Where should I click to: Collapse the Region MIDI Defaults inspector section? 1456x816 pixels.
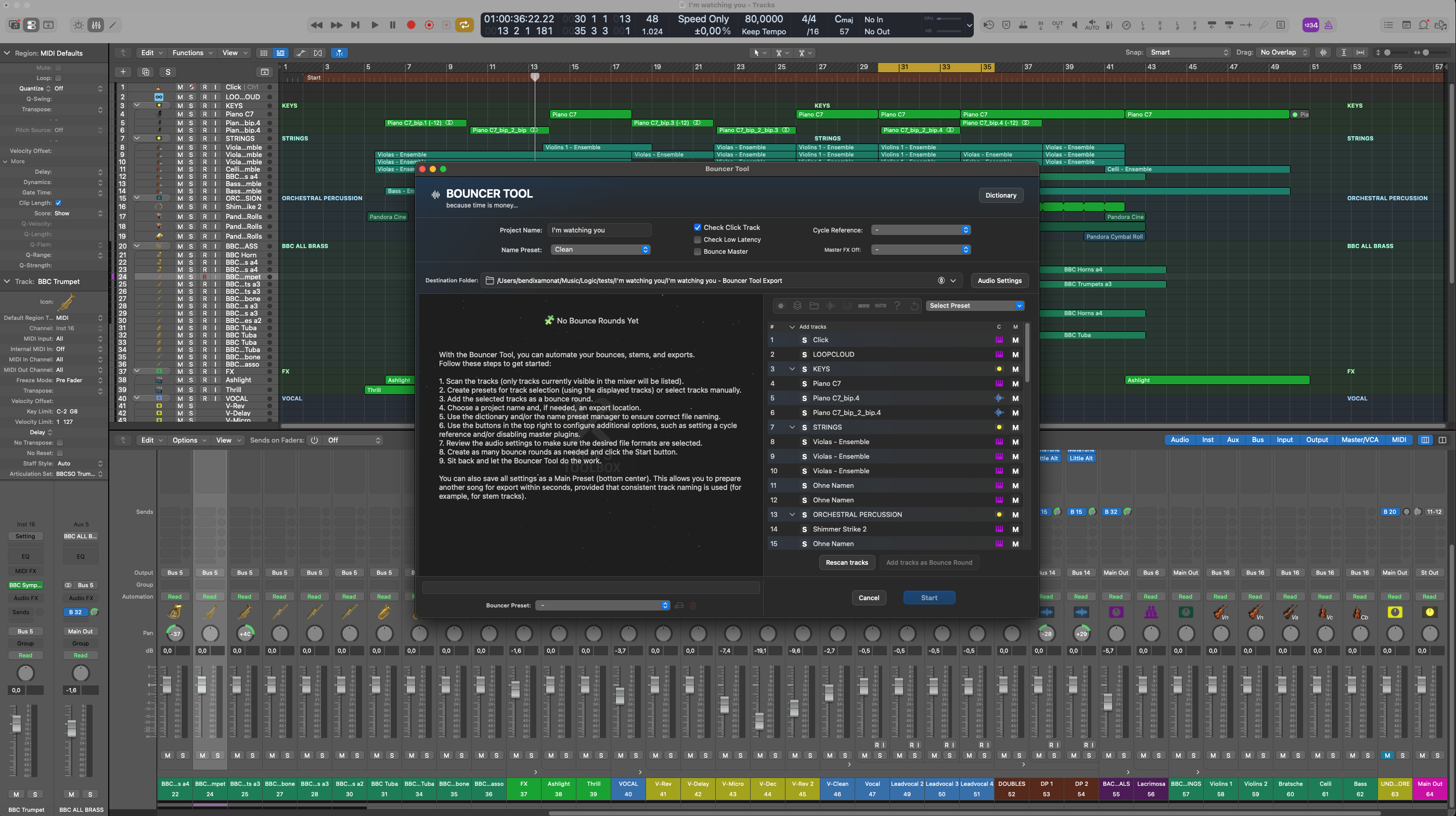tap(7, 53)
